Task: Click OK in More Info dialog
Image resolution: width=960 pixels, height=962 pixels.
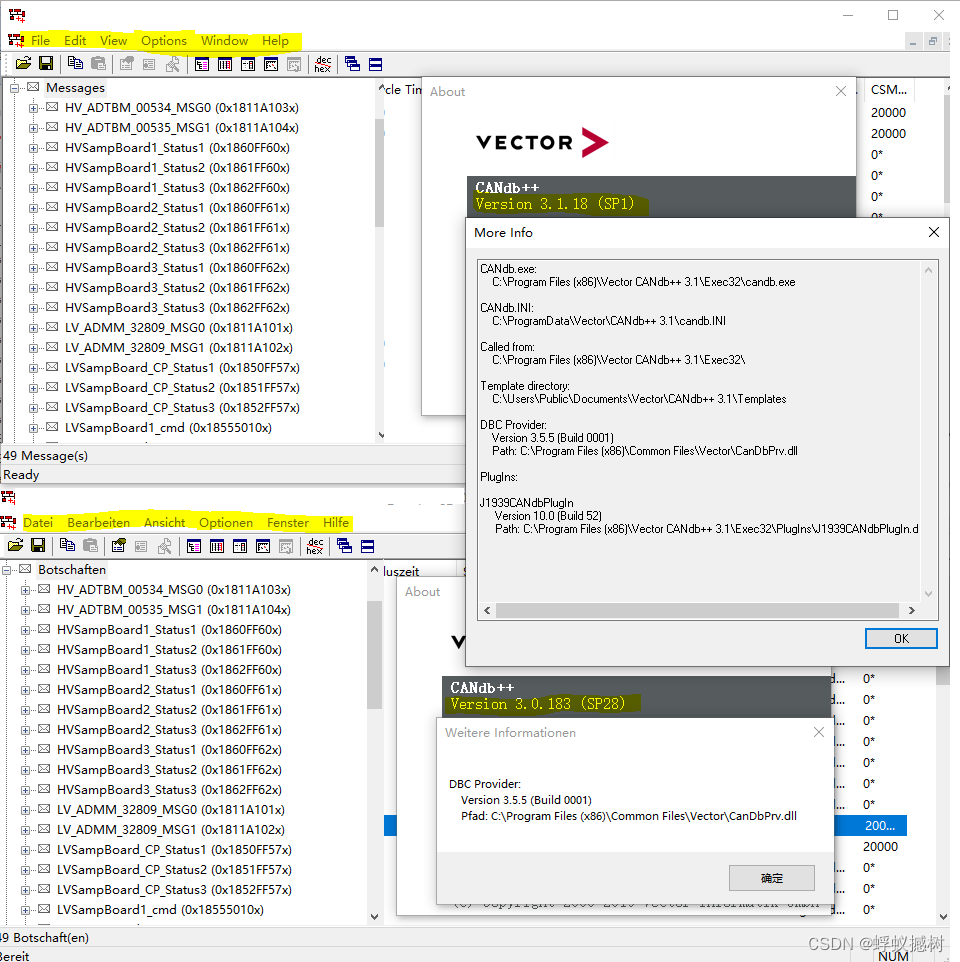Action: [x=901, y=639]
